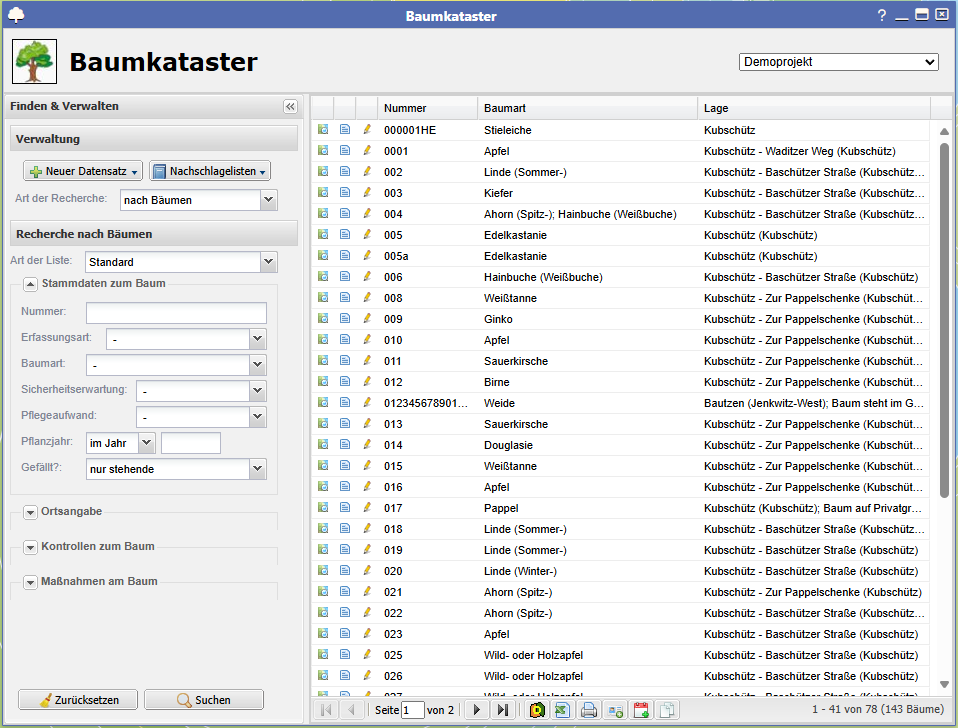Viewport: 958px width, 728px height.
Task: Collapse the Finden & Verwalten side panel
Action: (290, 107)
